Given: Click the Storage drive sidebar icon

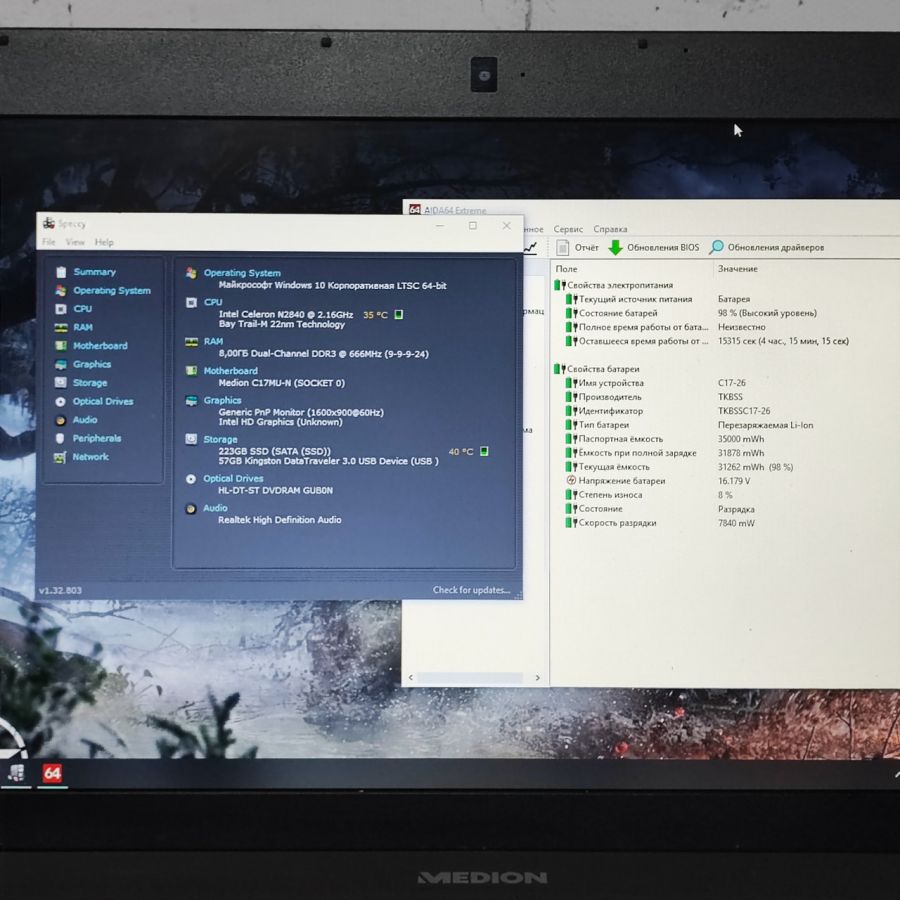Looking at the screenshot, I should click(x=60, y=383).
